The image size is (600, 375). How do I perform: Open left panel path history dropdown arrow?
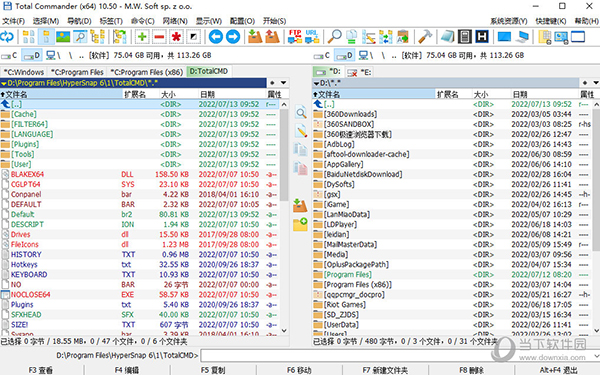283,83
